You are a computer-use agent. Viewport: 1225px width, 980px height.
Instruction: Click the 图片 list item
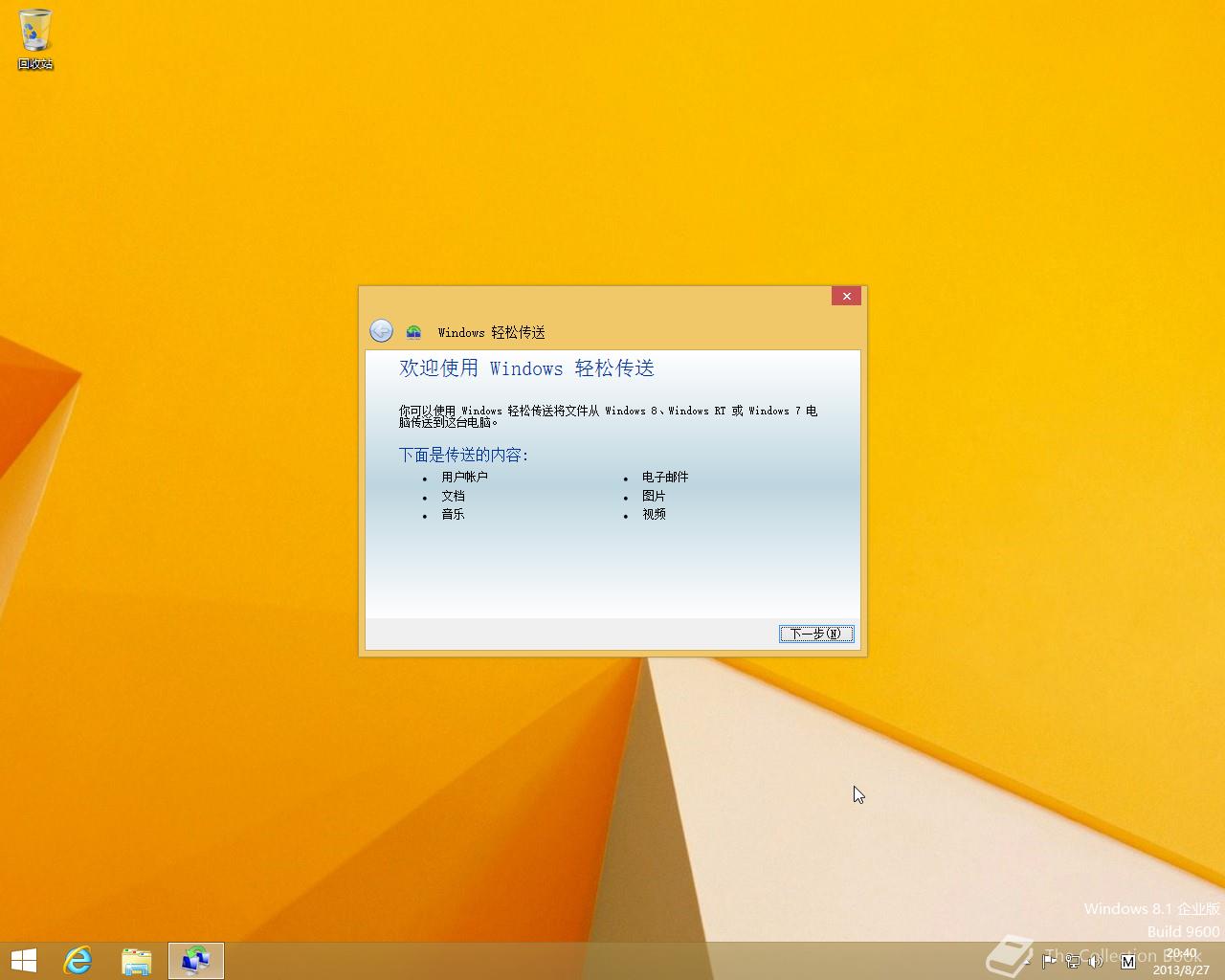point(654,496)
